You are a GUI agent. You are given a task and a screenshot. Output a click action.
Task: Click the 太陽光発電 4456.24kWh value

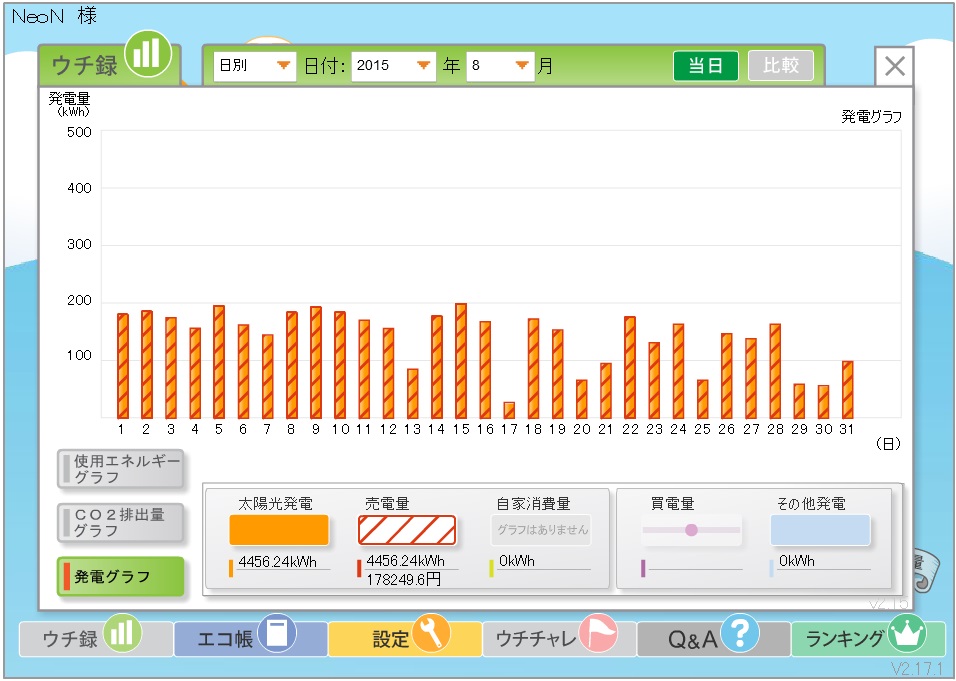point(277,562)
